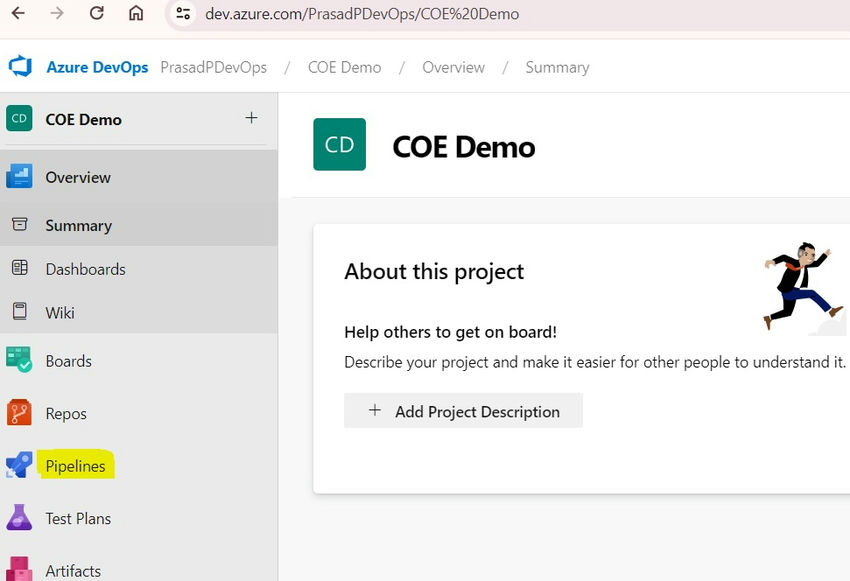Image resolution: width=850 pixels, height=581 pixels.
Task: Click the Wiki book icon
Action: 20,312
